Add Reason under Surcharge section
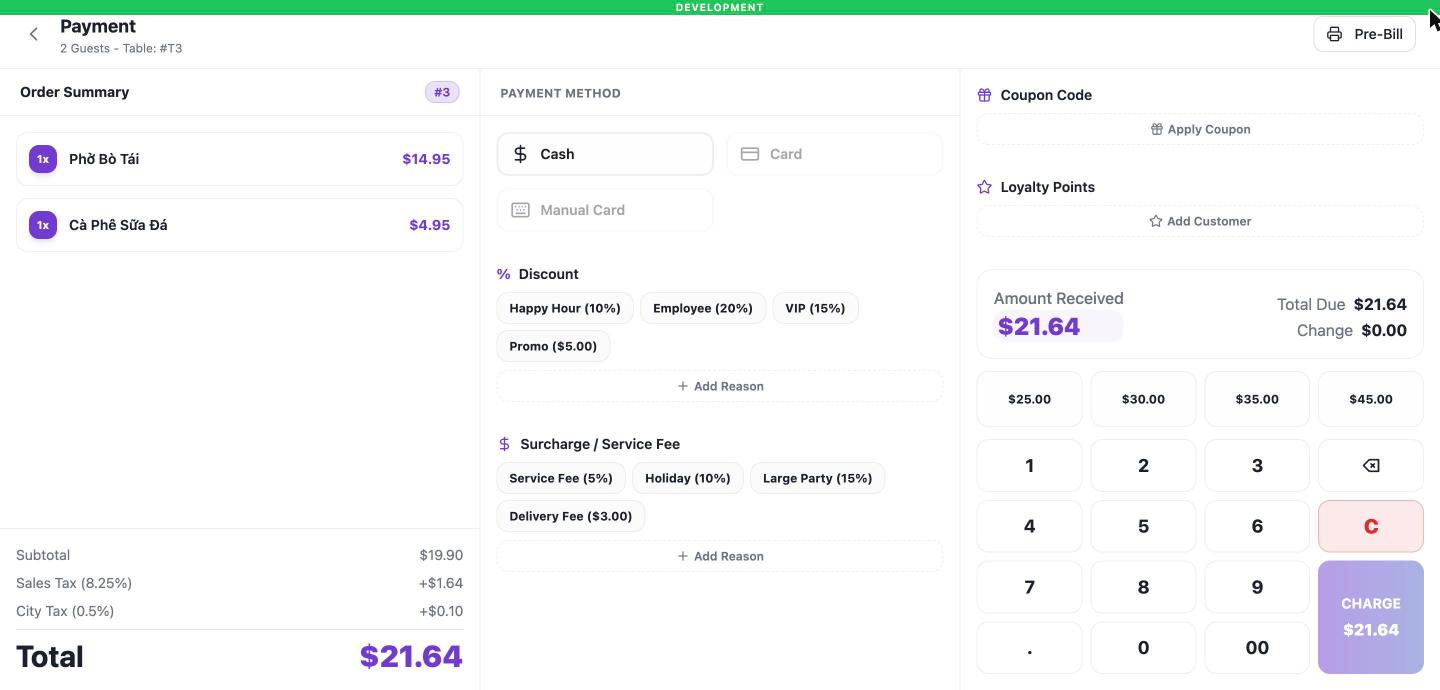The image size is (1440, 690). [x=720, y=556]
